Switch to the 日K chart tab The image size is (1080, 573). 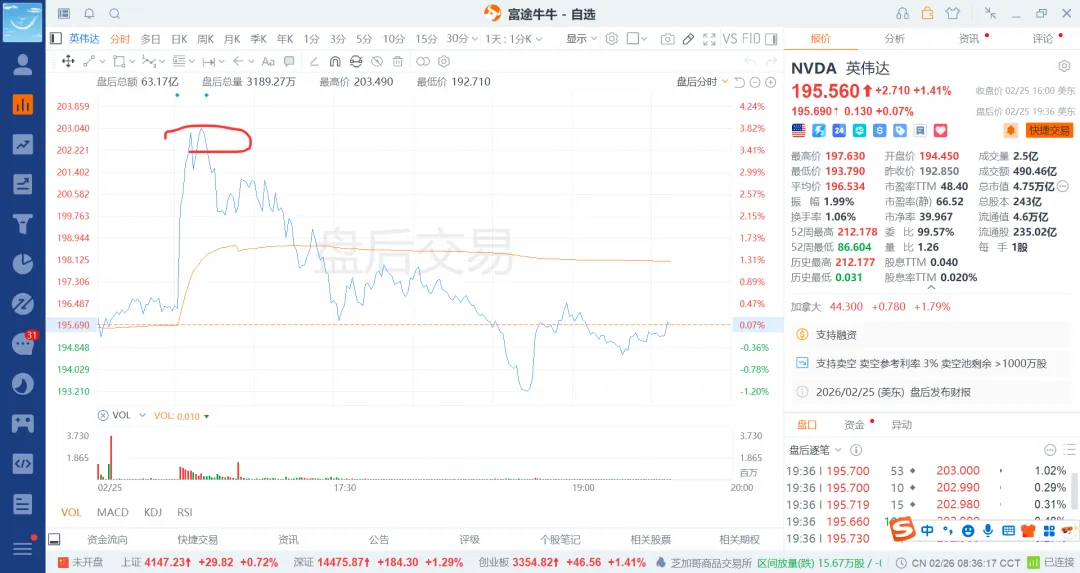[179, 39]
